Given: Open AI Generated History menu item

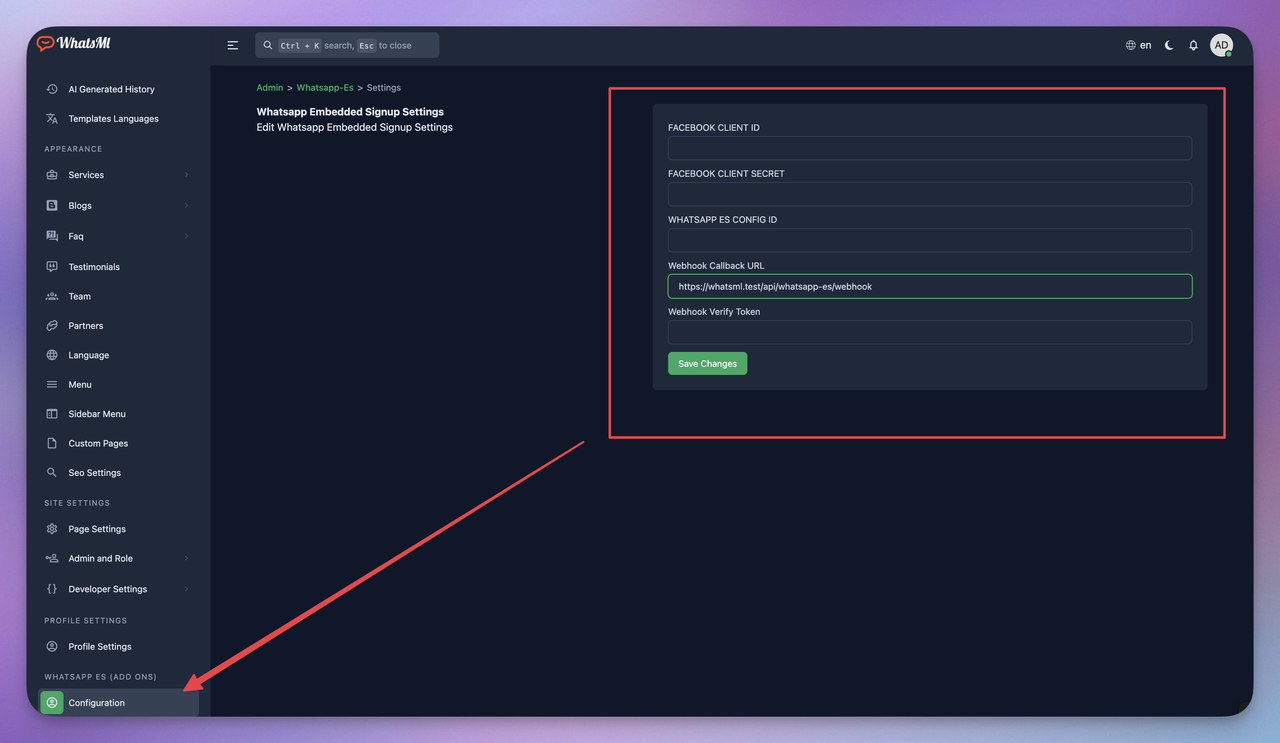Looking at the screenshot, I should tap(118, 89).
